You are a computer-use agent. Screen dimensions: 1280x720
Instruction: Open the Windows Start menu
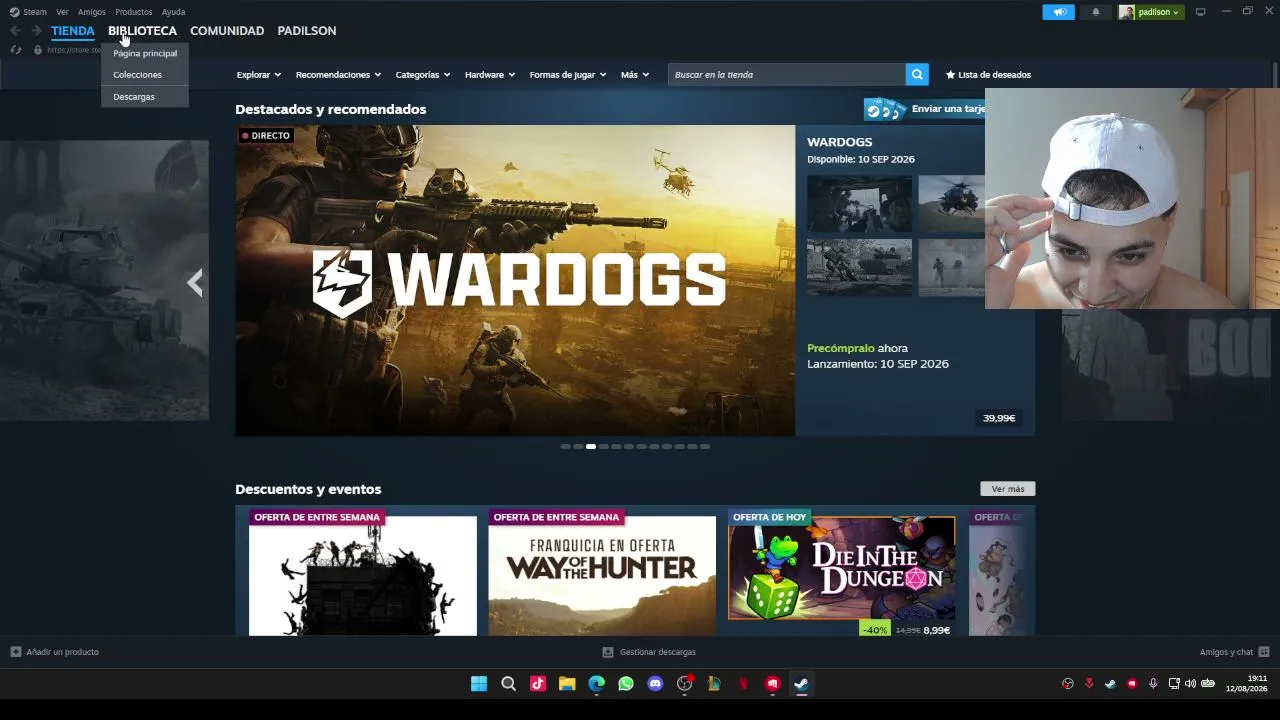tap(479, 684)
